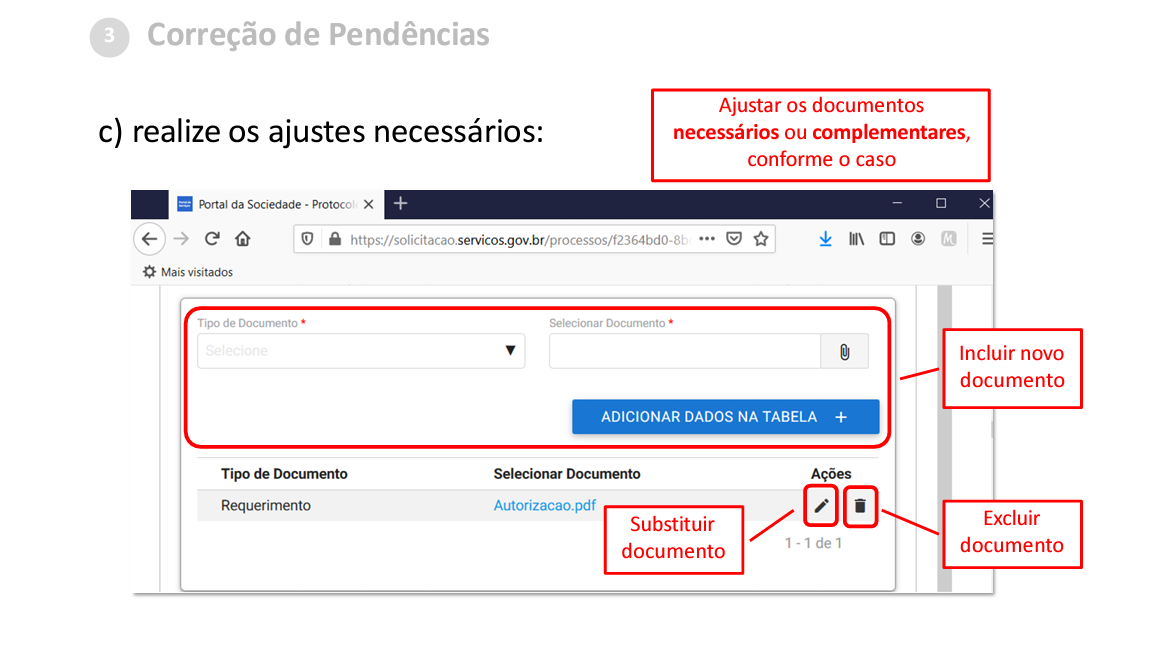
Task: Open Firefox account profile icon
Action: 918,239
